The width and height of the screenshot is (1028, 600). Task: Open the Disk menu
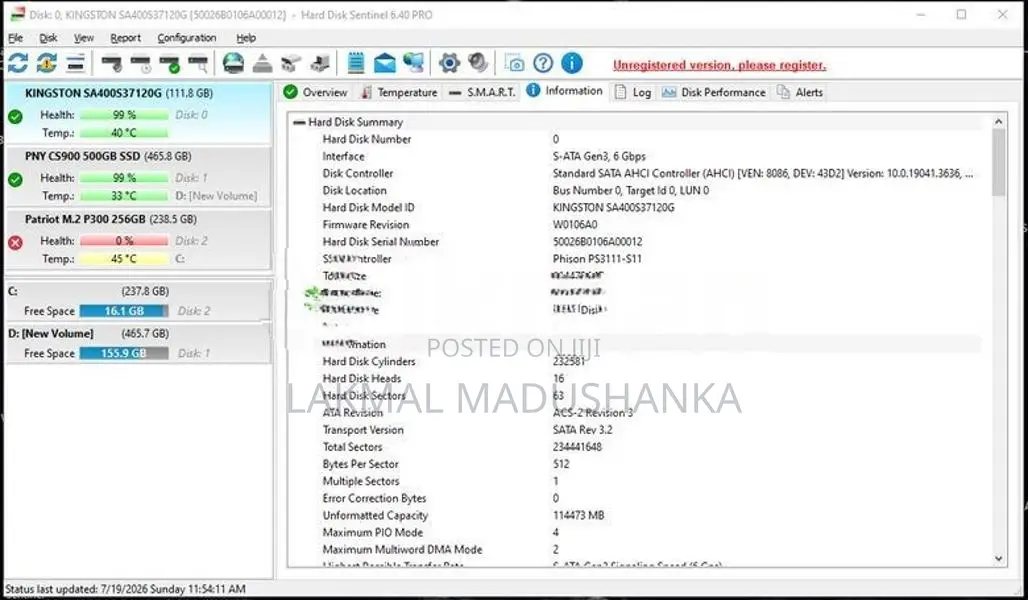coord(48,38)
